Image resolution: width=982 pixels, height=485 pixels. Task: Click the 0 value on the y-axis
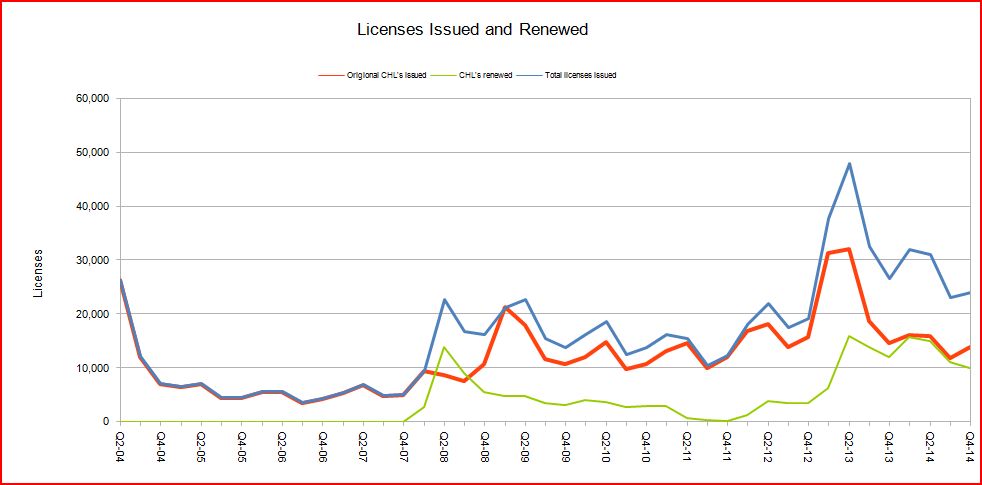click(105, 422)
